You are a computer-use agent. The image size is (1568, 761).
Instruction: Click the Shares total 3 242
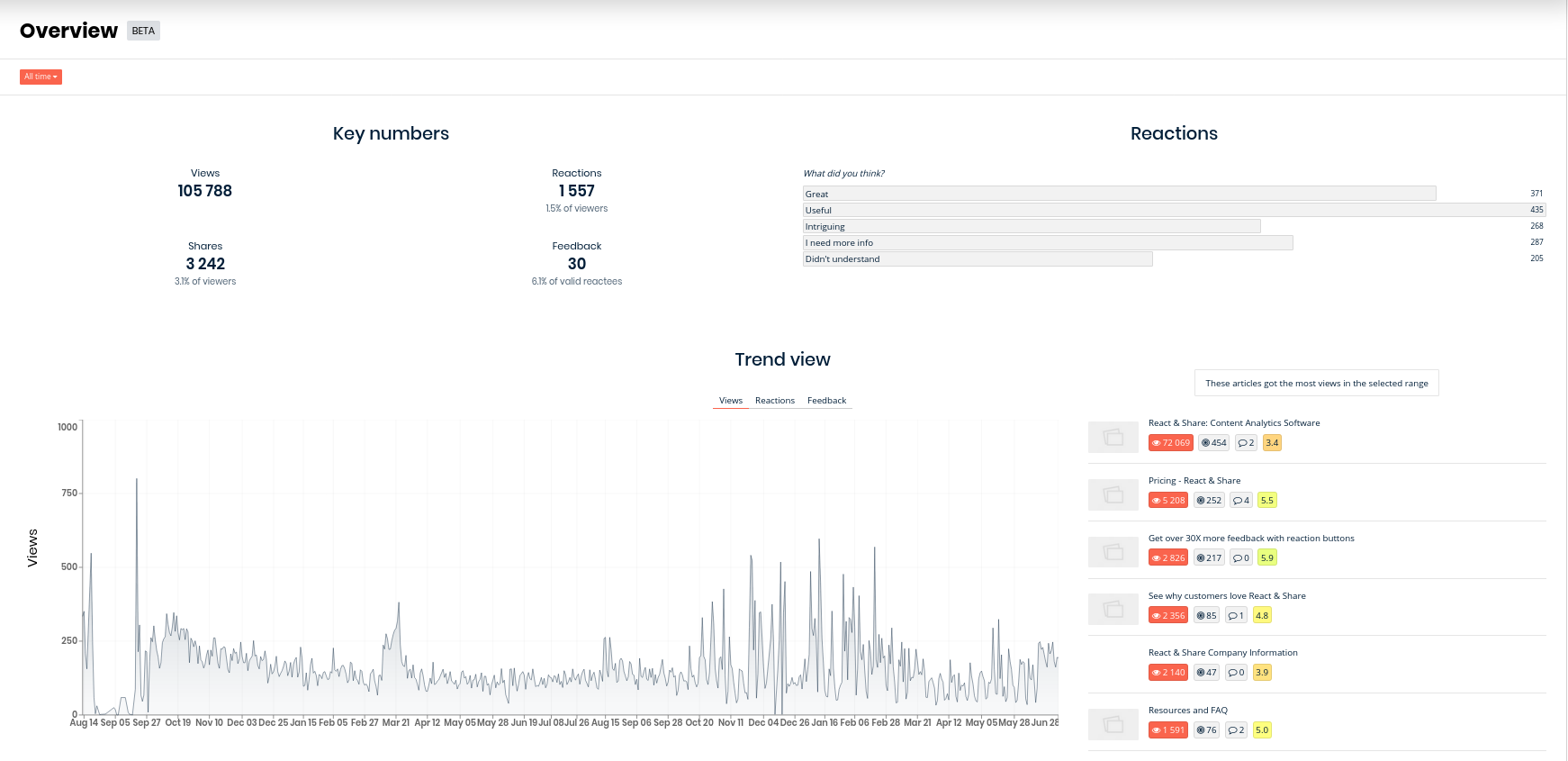(x=205, y=264)
